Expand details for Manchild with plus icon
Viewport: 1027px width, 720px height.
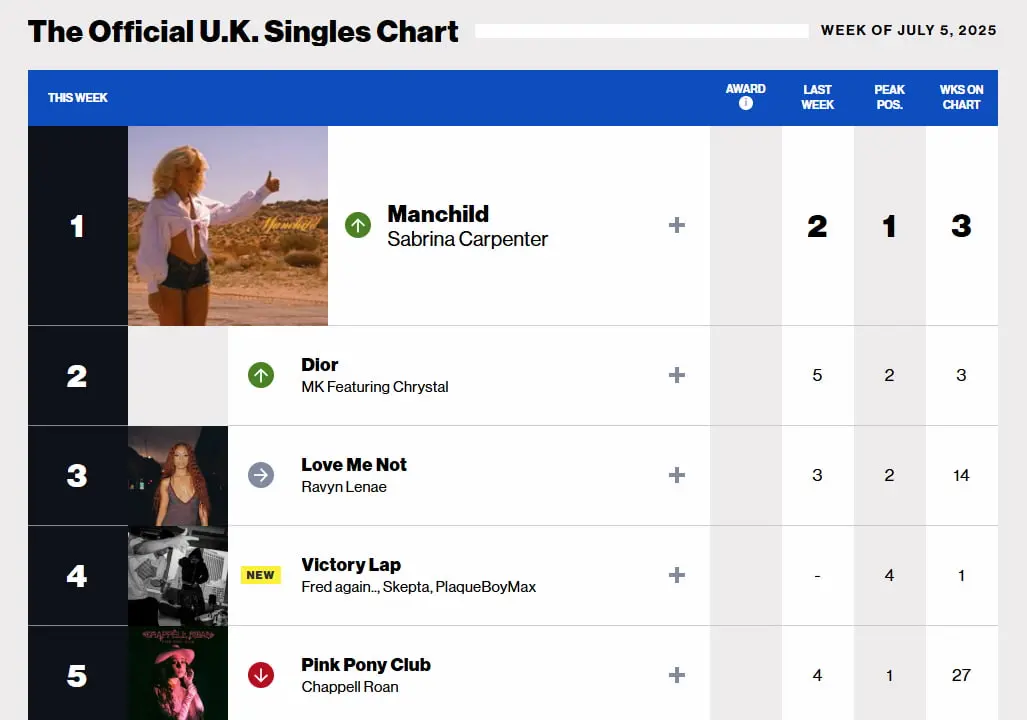tap(677, 225)
